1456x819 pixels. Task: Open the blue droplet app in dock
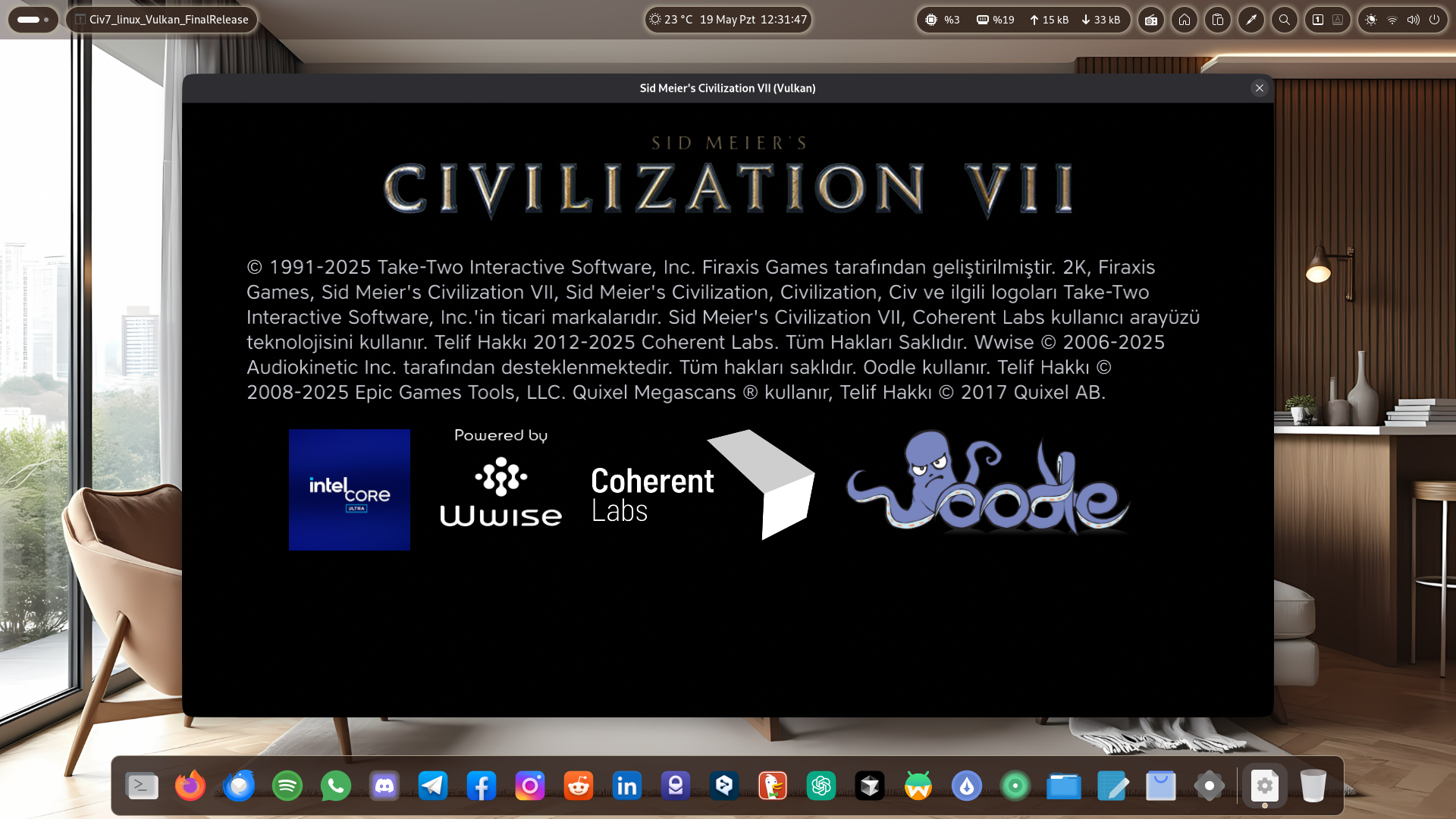(x=967, y=786)
